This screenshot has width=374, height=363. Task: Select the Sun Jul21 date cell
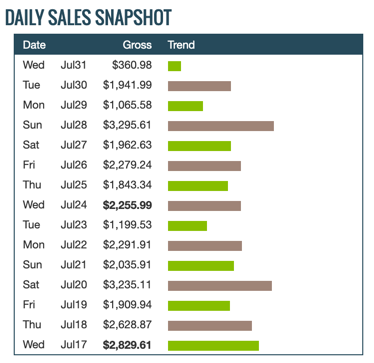pyautogui.click(x=55, y=265)
